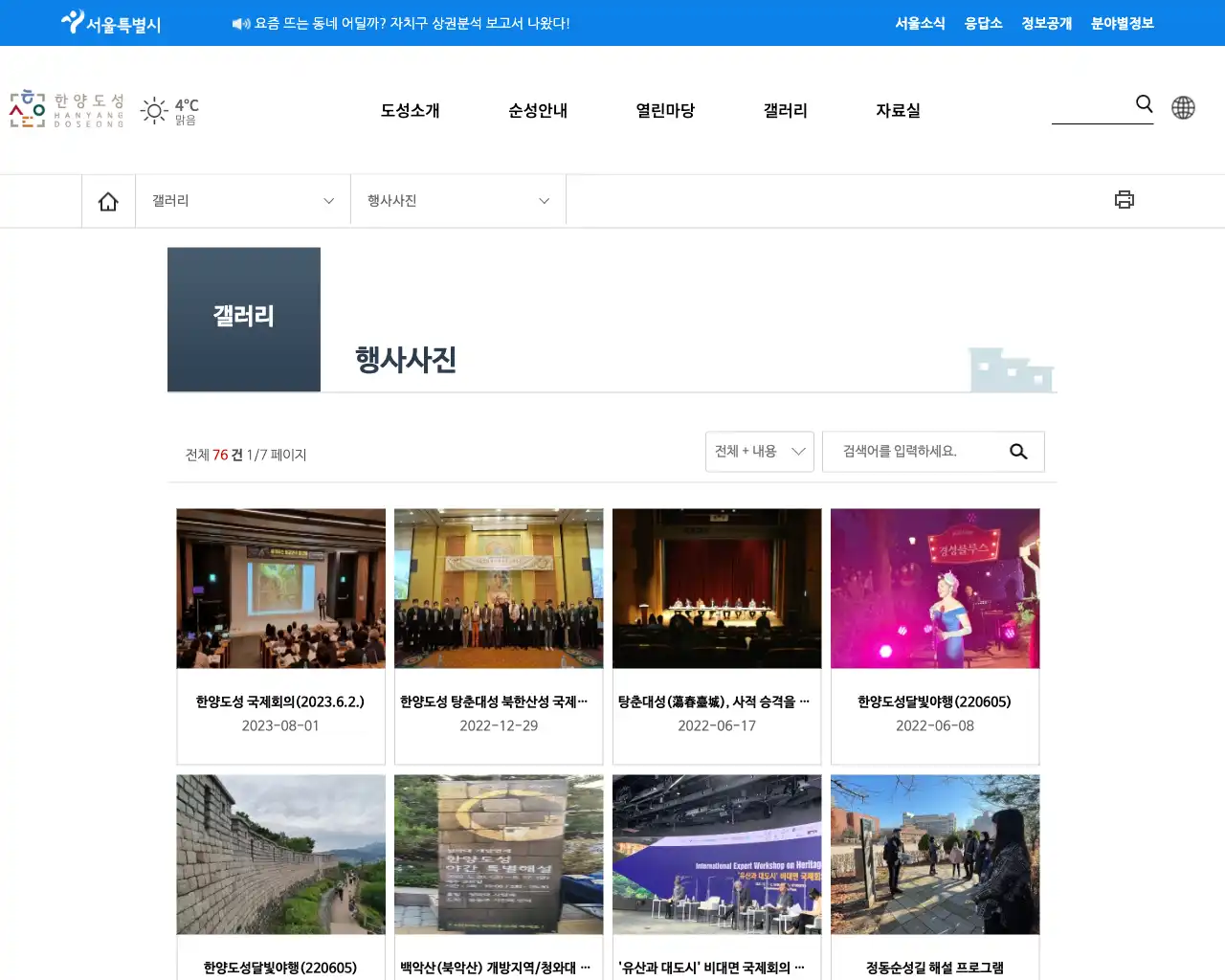Viewport: 1225px width, 980px height.
Task: Open the globe language icon
Action: pyautogui.click(x=1183, y=107)
